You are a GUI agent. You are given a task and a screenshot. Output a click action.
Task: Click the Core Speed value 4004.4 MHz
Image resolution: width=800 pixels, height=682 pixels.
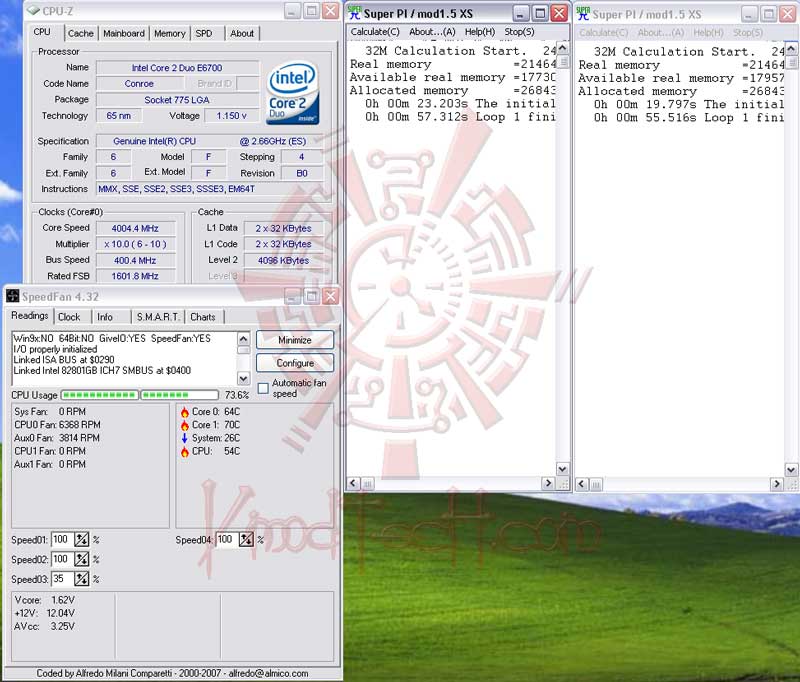tap(135, 229)
